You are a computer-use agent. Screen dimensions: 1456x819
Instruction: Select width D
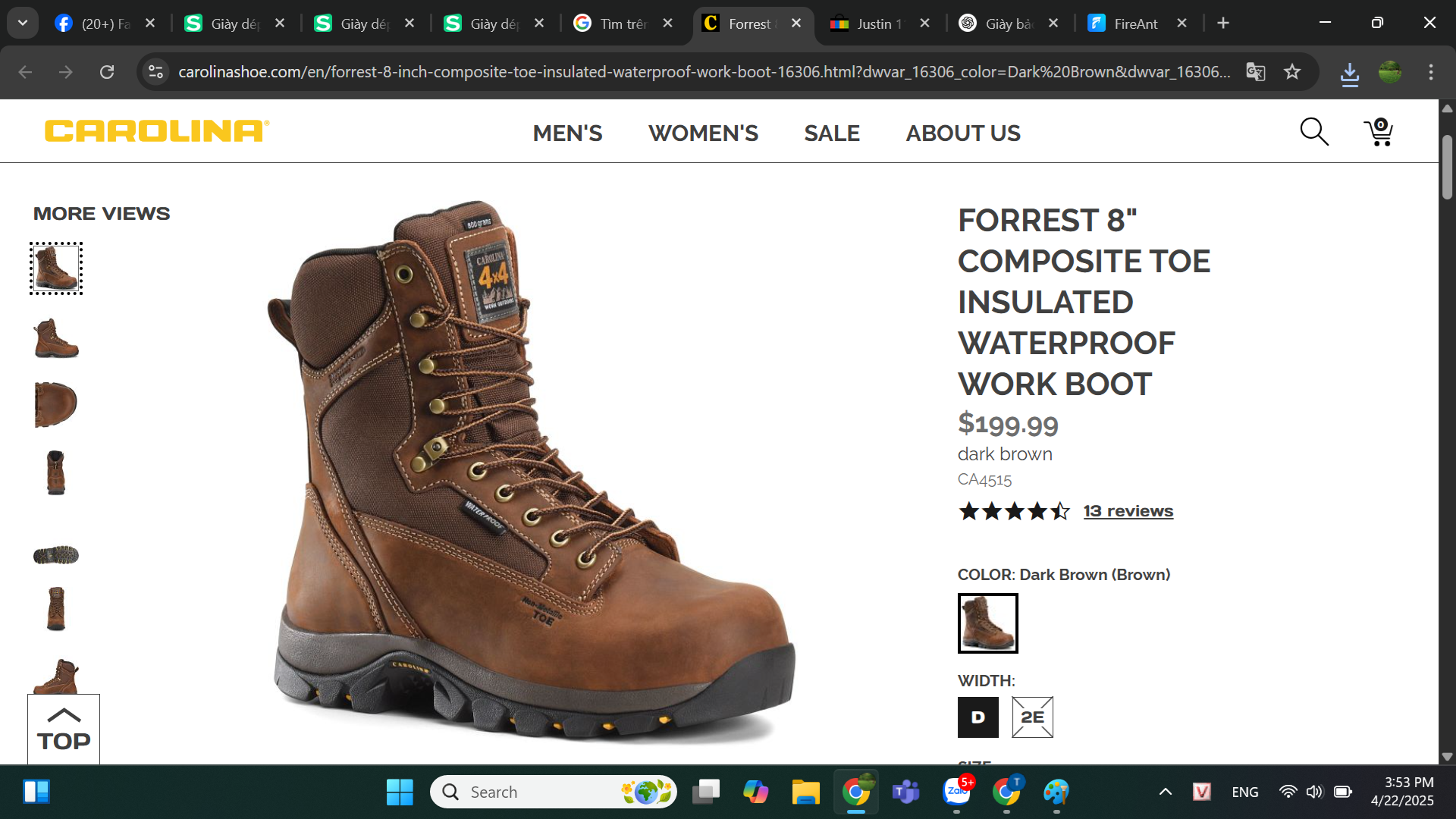(977, 717)
